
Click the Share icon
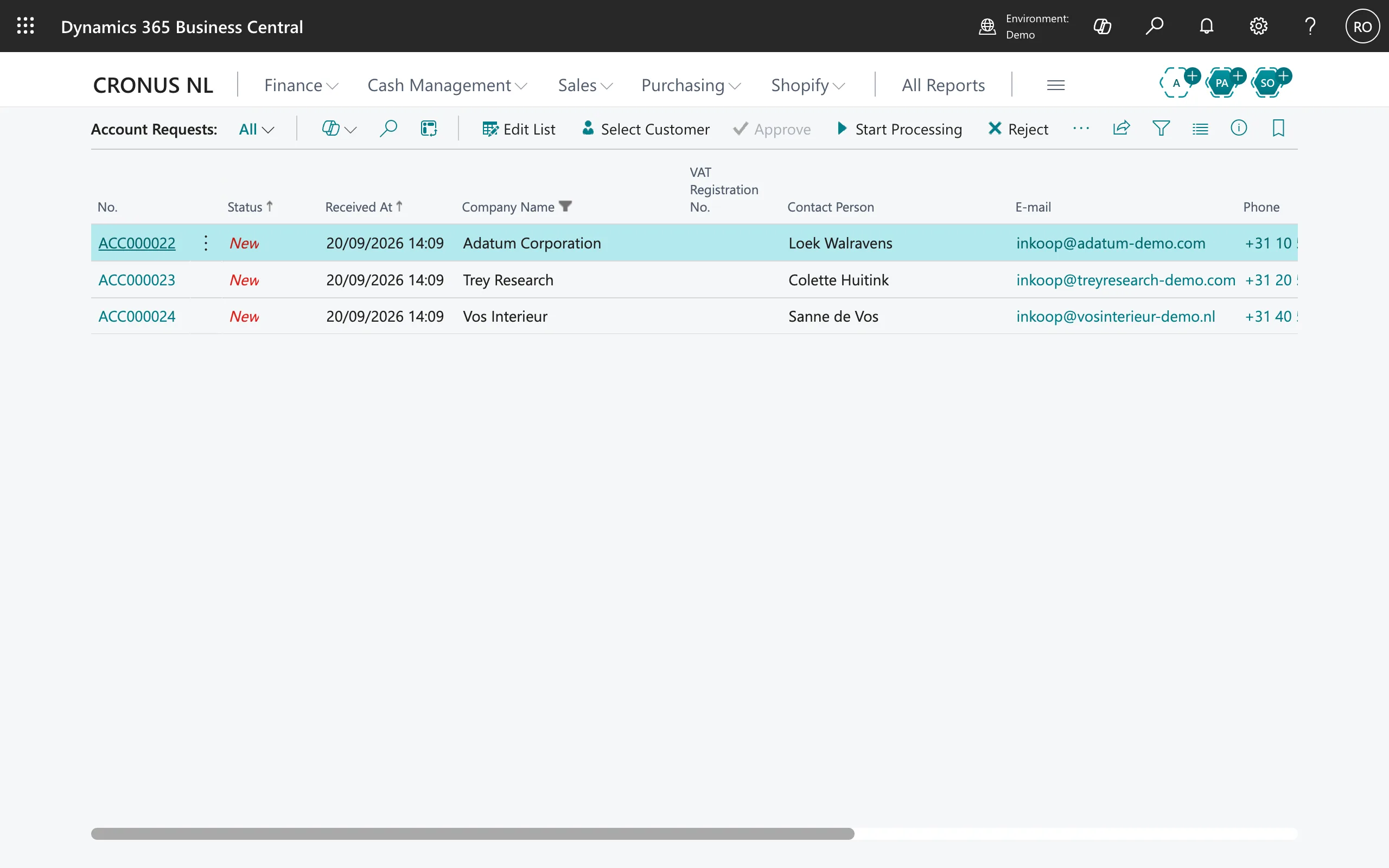coord(1121,128)
